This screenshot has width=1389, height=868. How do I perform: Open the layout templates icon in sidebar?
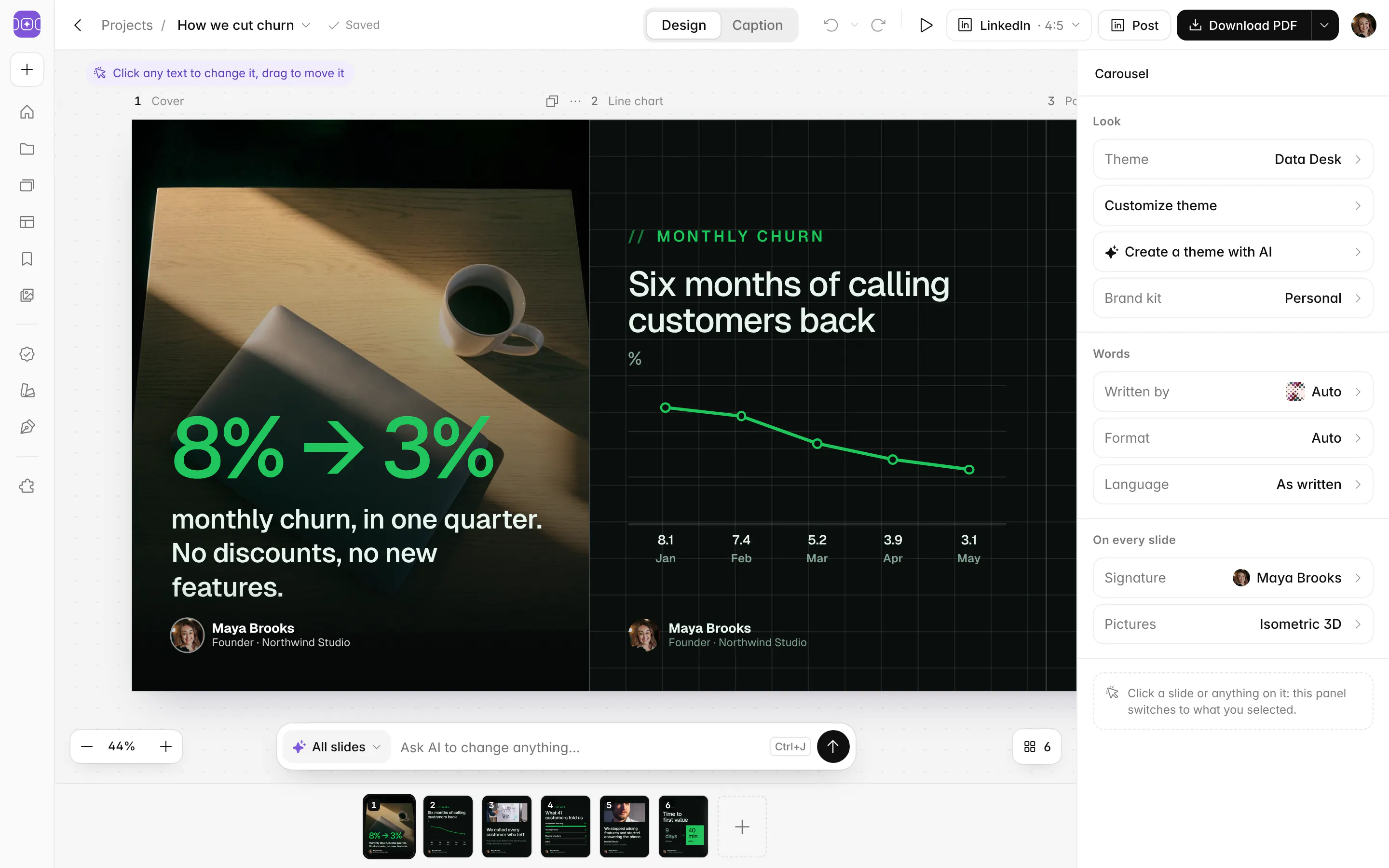click(27, 222)
